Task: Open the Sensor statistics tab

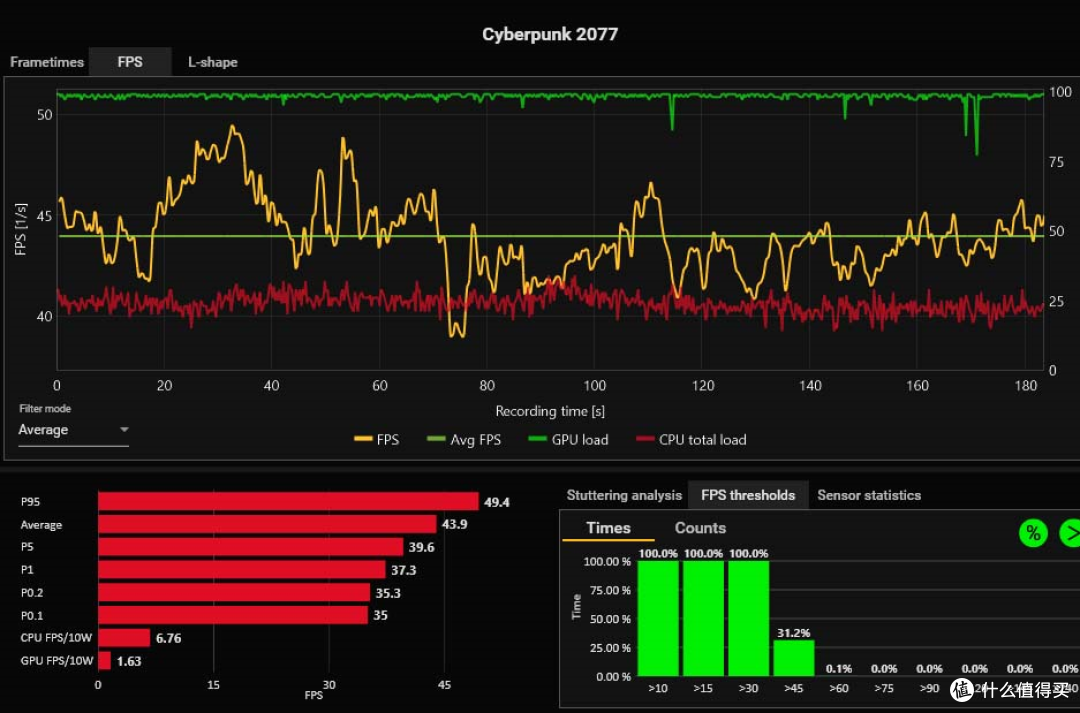Action: coord(869,495)
